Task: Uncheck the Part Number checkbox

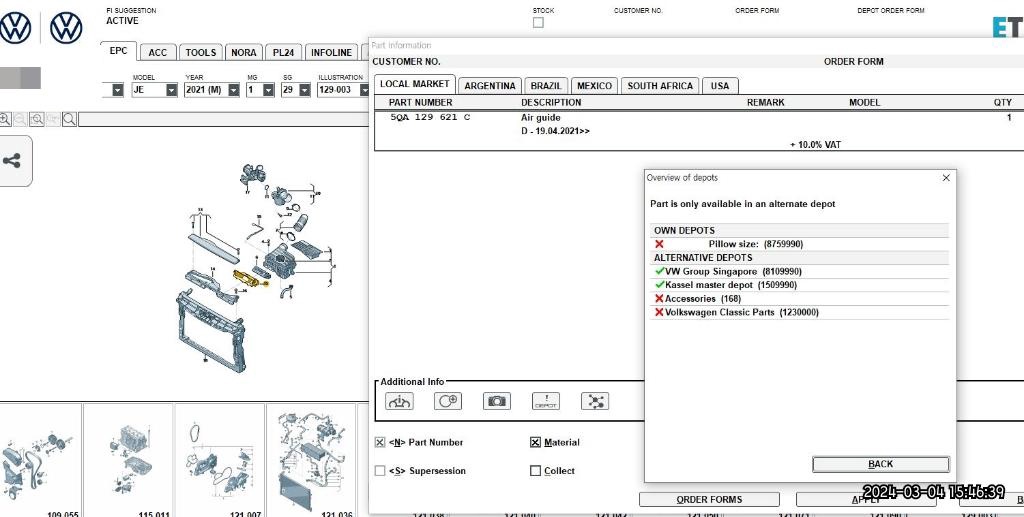Action: [x=380, y=442]
